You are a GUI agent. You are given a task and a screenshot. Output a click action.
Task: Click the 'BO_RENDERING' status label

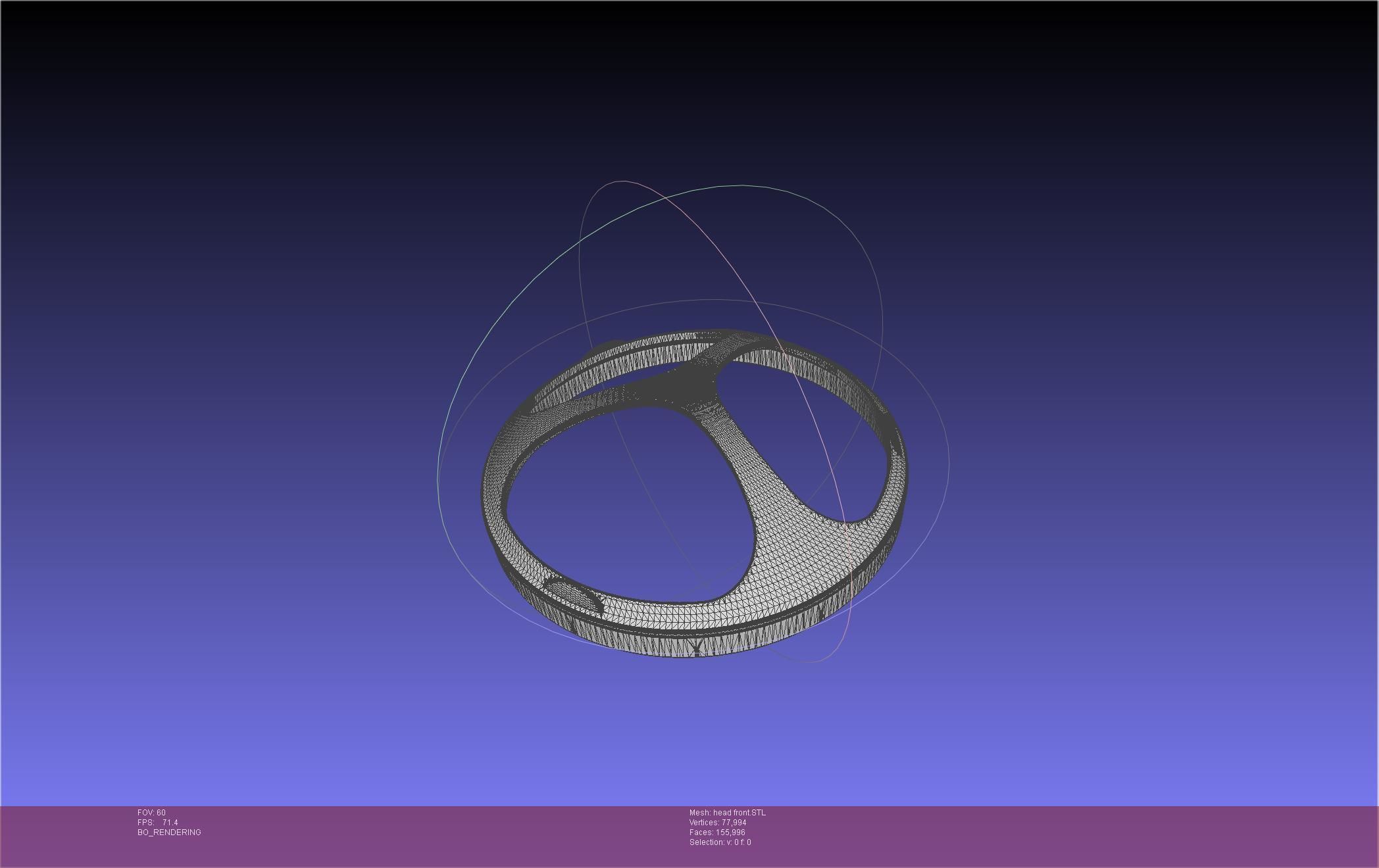169,832
